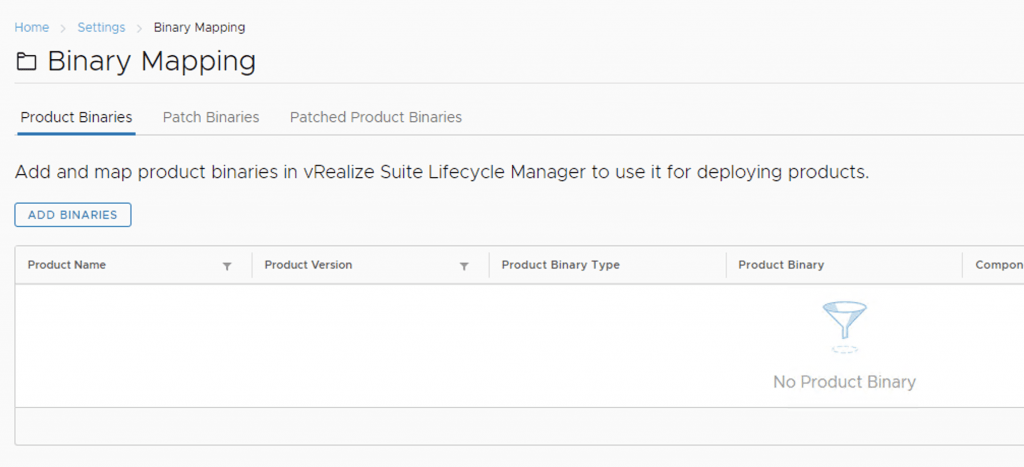
Task: Switch to the Patch Binaries tab
Action: point(211,117)
